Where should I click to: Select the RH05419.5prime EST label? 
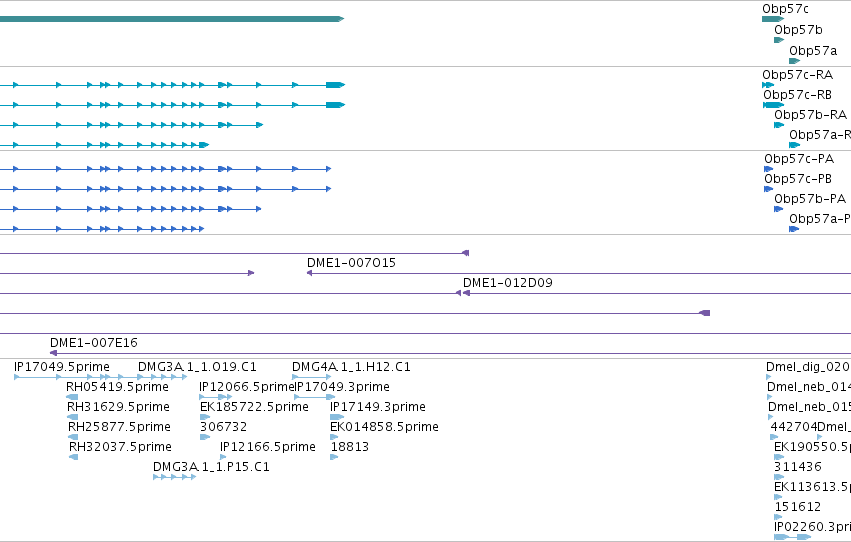point(117,387)
